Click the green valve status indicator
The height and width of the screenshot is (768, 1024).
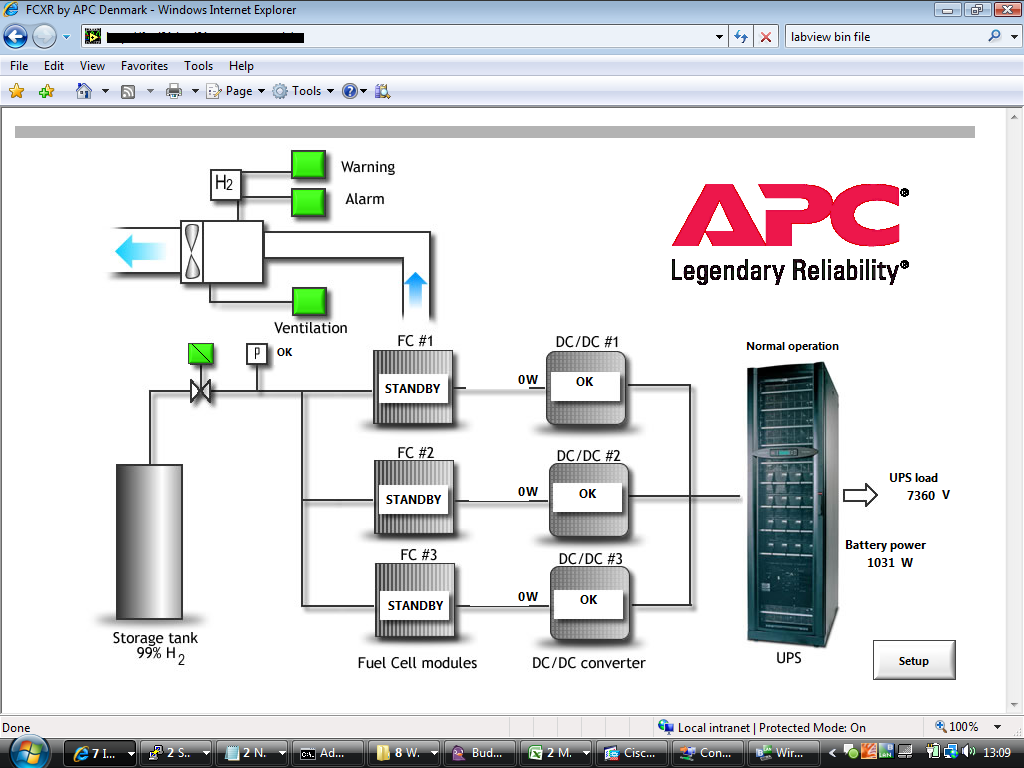200,353
